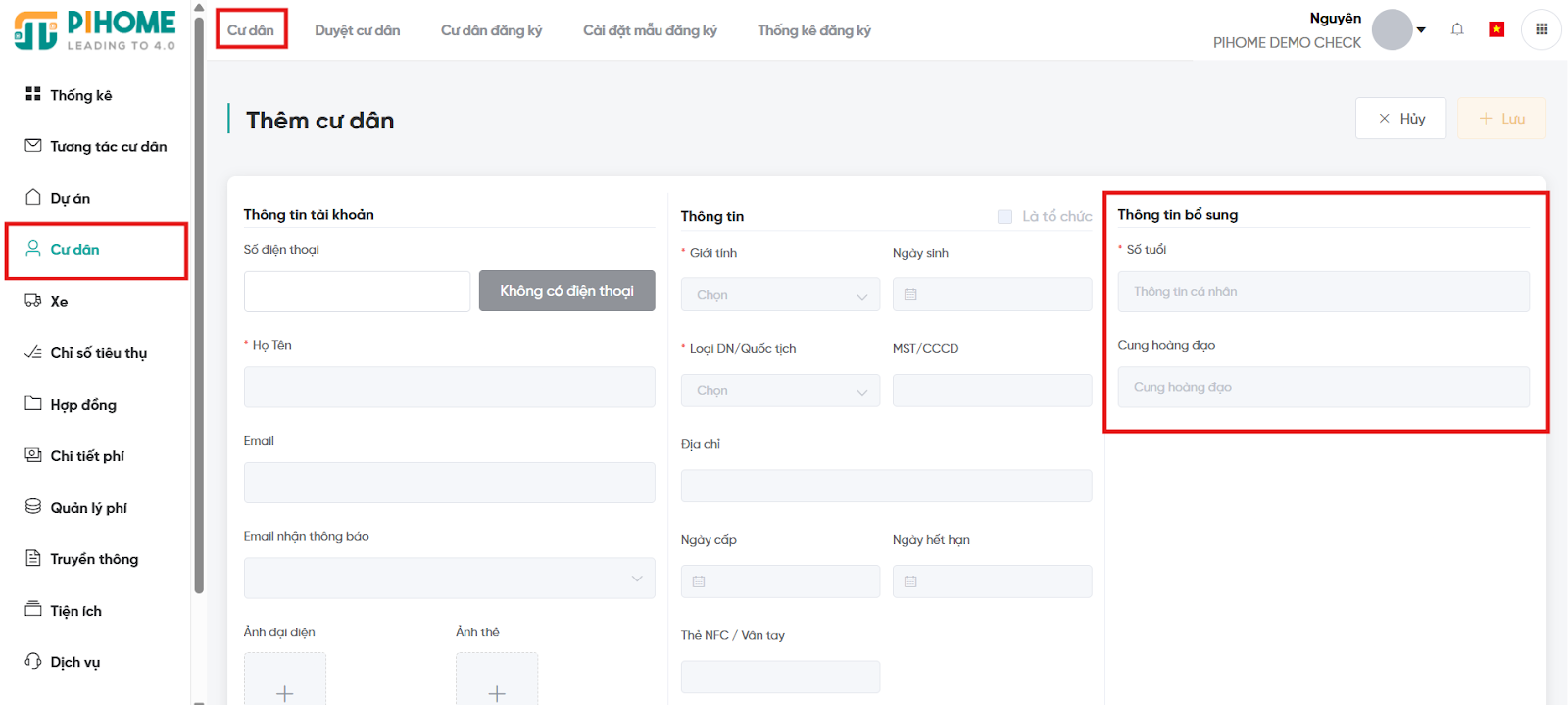
Task: Click the Xe vehicle icon in sidebar
Action: [x=33, y=301]
